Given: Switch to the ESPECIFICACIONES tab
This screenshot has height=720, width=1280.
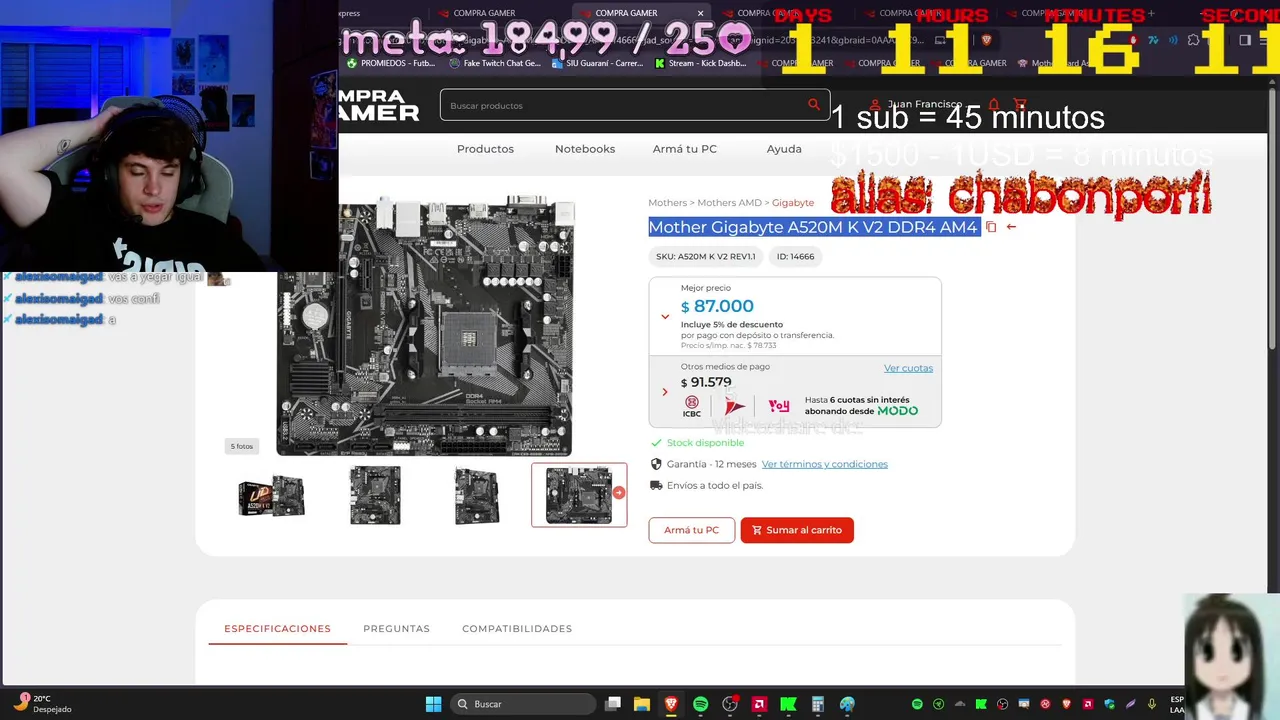Looking at the screenshot, I should click(x=277, y=629).
